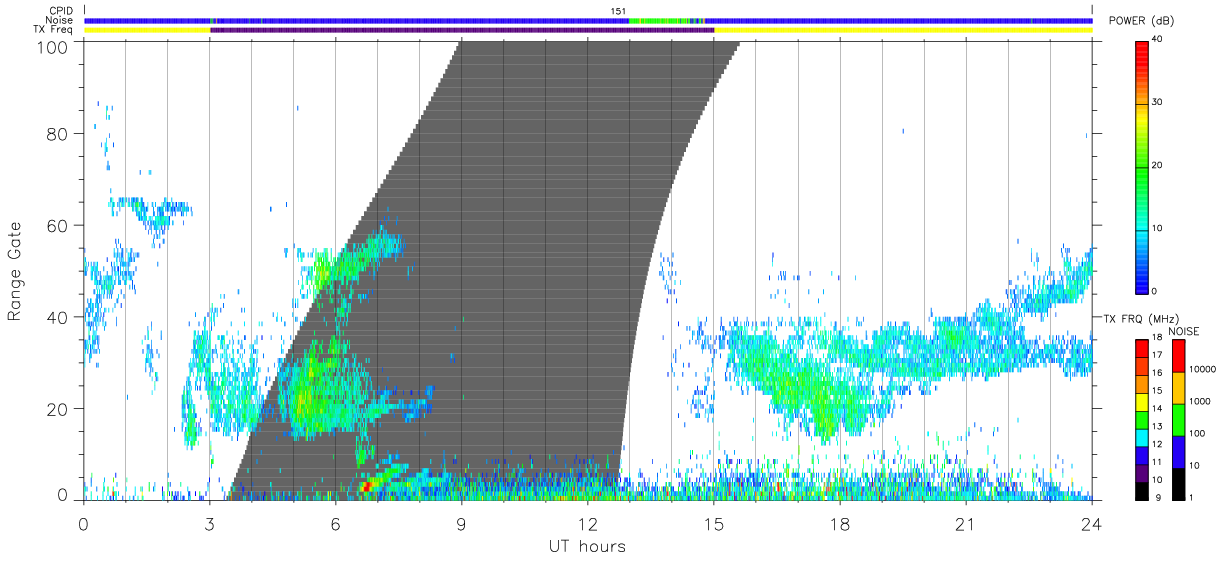Click x-axis tick label 3
Screen dimensions: 1228x567
tap(209, 524)
